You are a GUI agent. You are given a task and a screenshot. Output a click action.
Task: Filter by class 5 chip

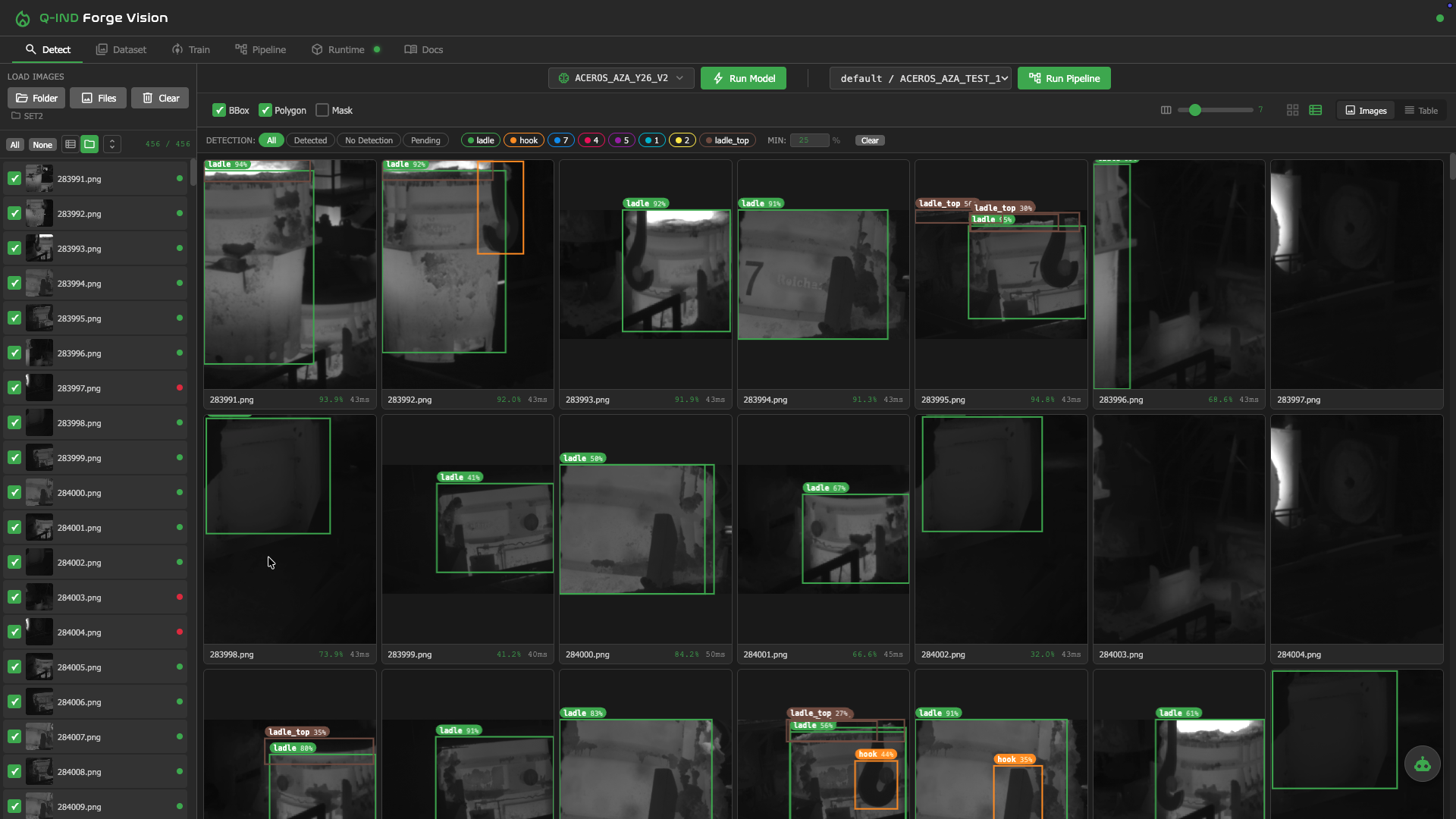(x=622, y=140)
